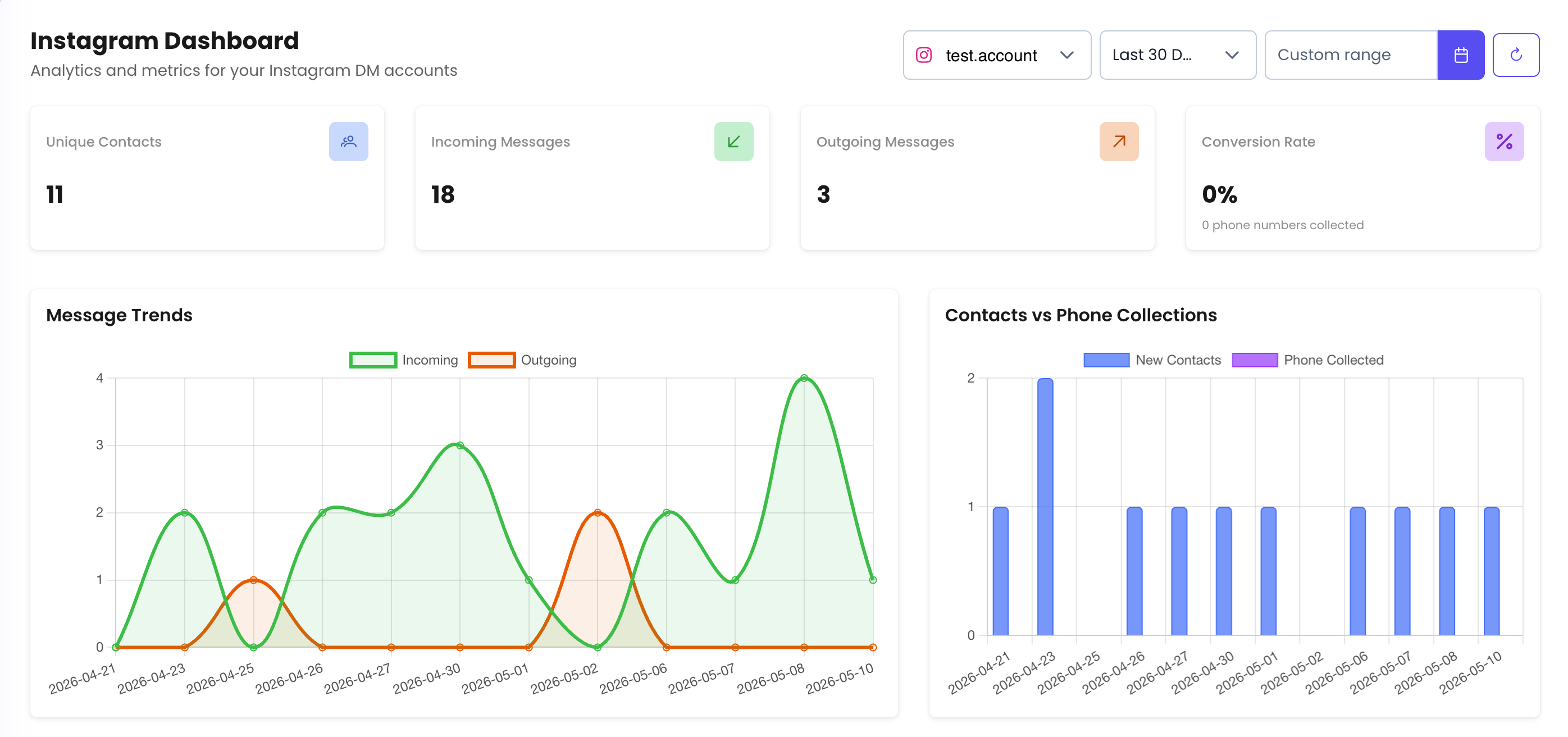This screenshot has height=737, width=1568.
Task: Click the Message Trends chart title
Action: [118, 315]
